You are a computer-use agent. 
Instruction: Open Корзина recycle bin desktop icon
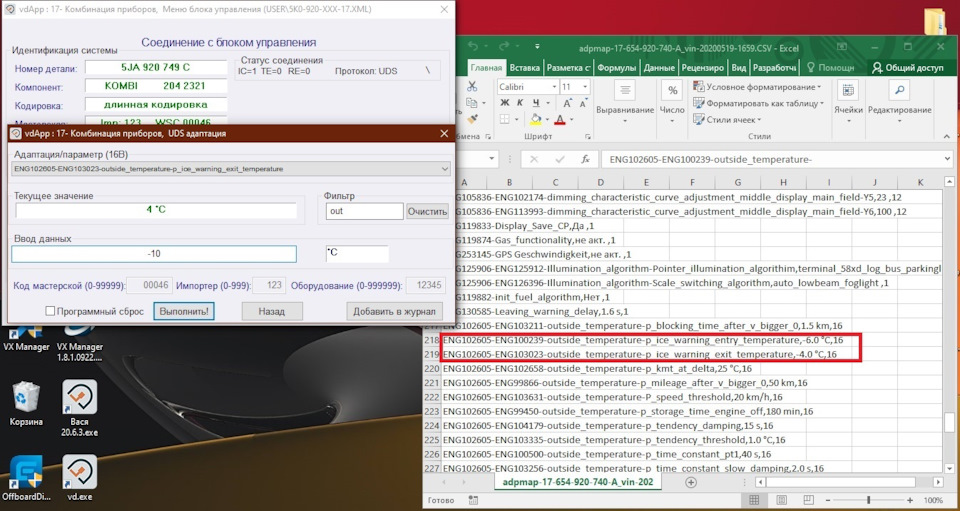point(26,403)
